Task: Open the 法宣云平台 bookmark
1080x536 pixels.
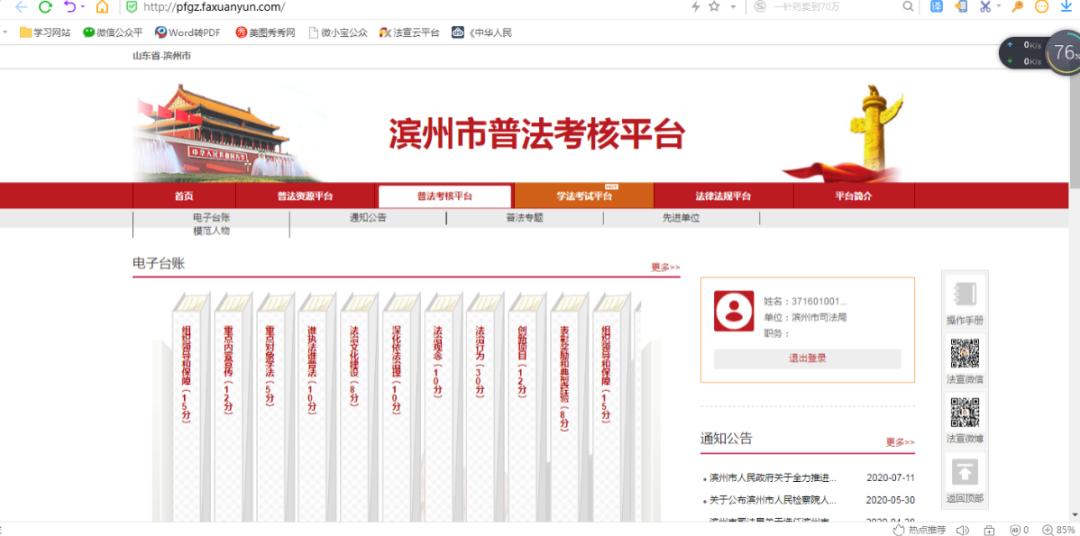Action: 409,32
